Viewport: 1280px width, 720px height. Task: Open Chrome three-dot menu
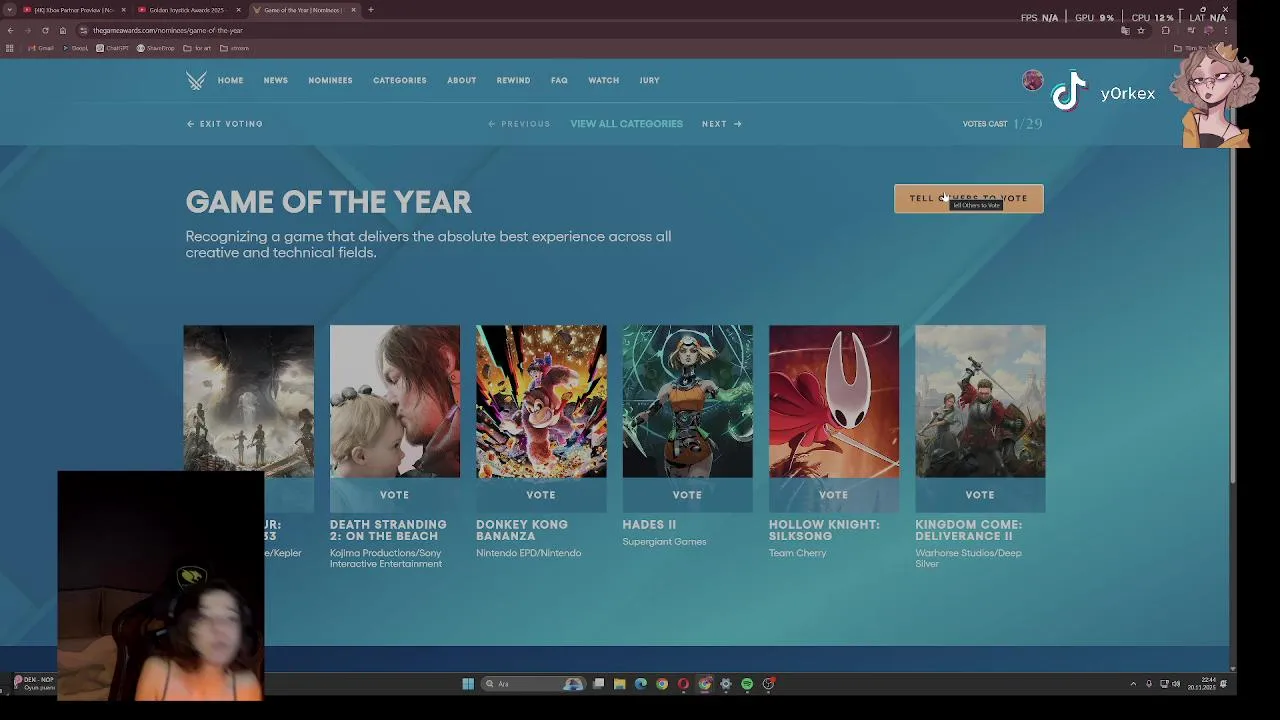click(1226, 31)
